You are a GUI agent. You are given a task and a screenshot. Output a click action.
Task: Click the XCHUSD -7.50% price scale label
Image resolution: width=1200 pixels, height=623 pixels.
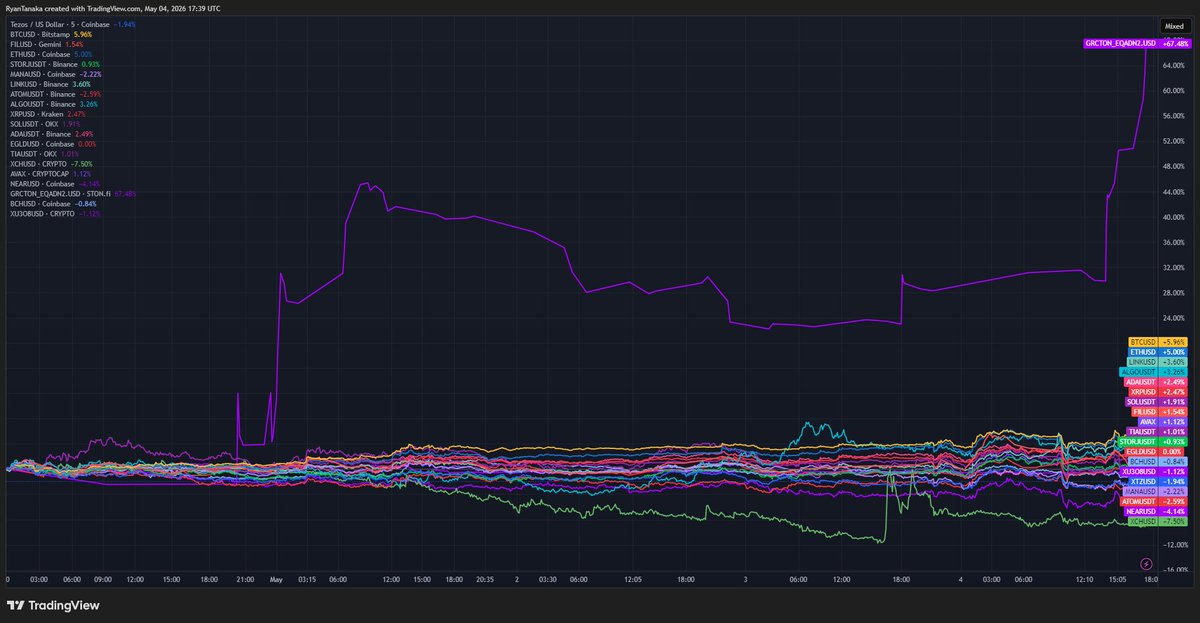point(1158,521)
